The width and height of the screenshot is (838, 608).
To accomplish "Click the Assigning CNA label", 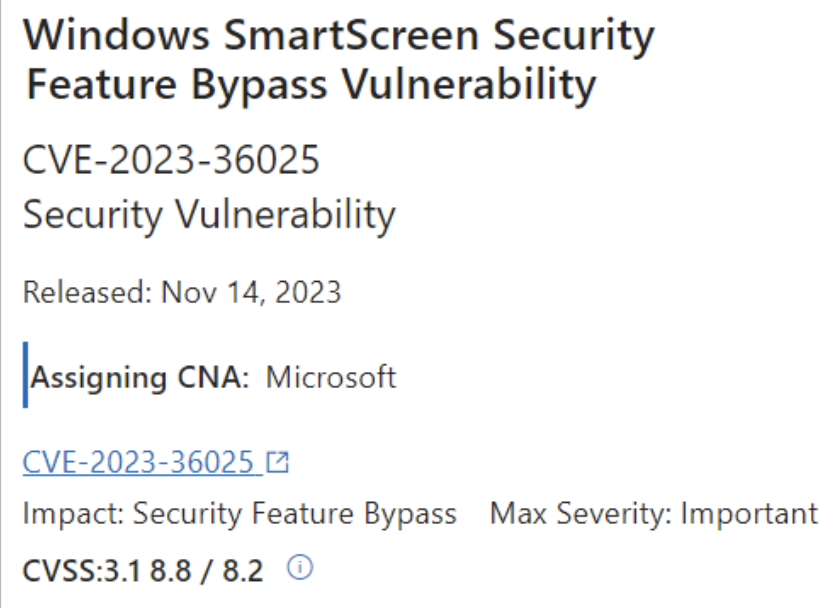I will 140,378.
